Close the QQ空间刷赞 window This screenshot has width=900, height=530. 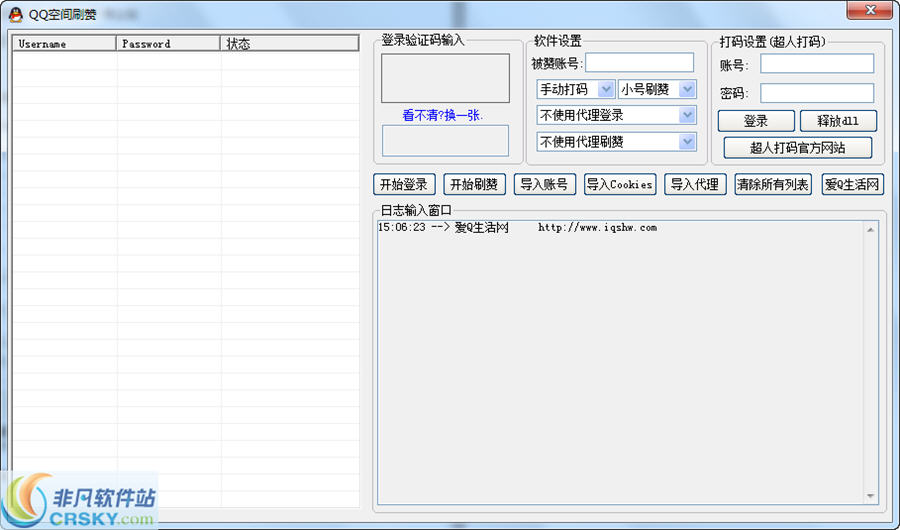[x=870, y=10]
